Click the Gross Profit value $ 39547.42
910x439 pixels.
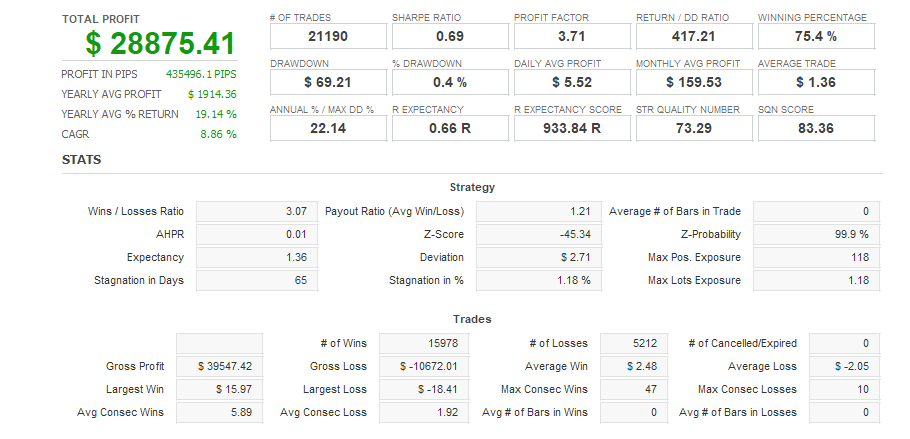click(x=219, y=366)
